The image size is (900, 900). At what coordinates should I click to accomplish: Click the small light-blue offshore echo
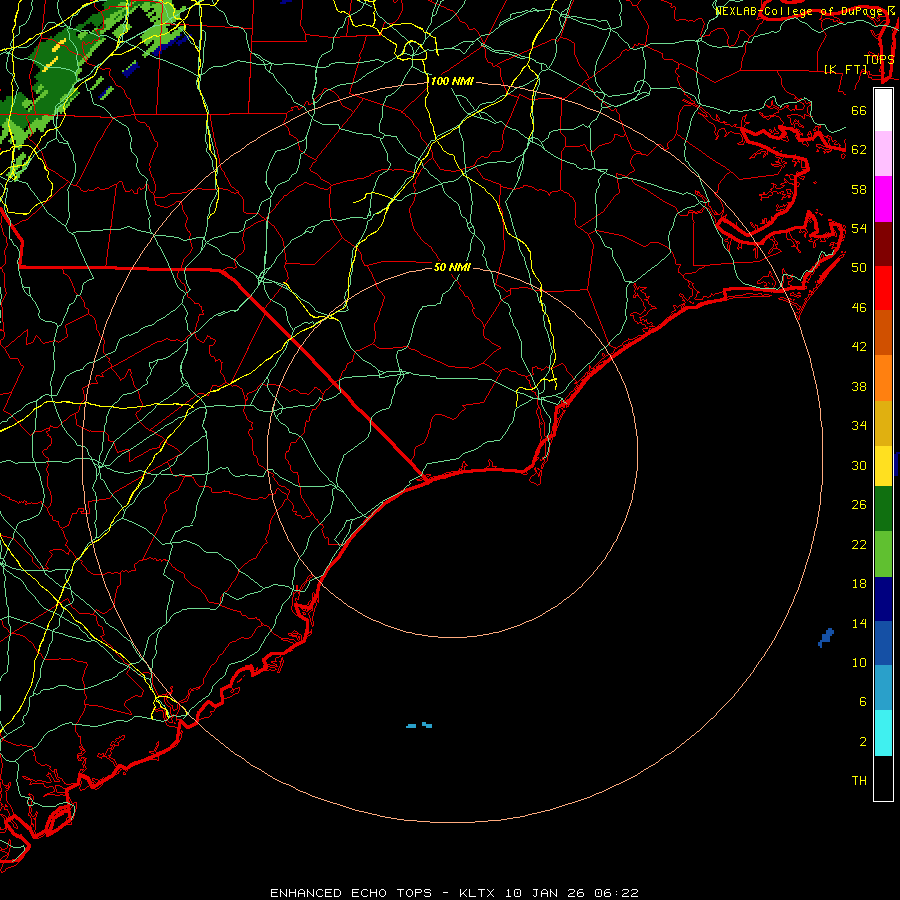419,726
